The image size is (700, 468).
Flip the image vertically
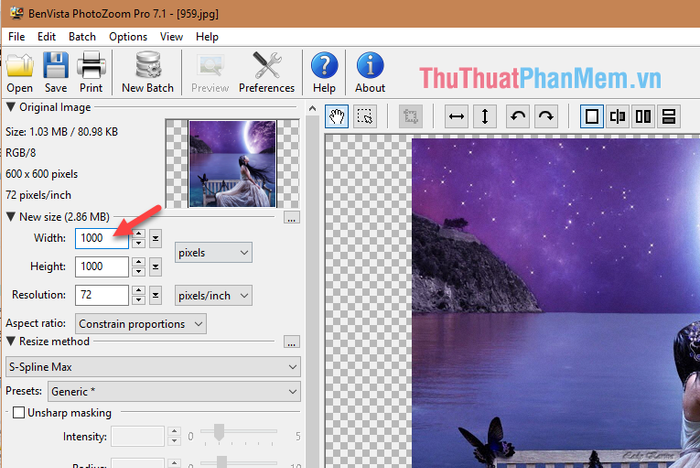coord(485,117)
